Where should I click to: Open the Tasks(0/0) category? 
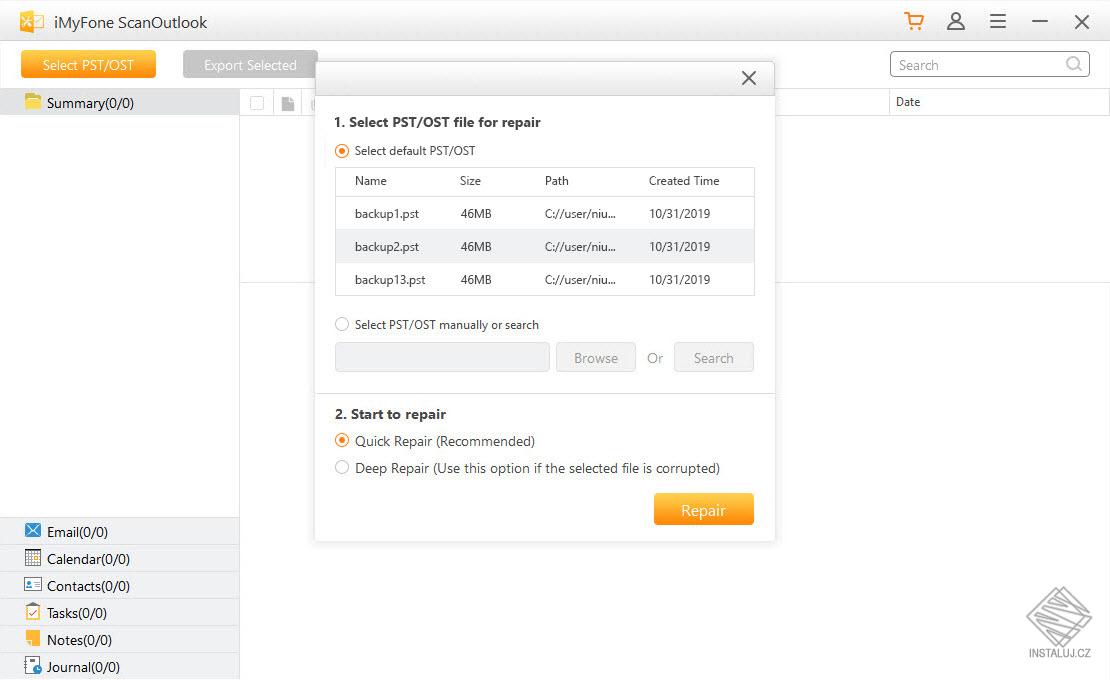(x=120, y=612)
